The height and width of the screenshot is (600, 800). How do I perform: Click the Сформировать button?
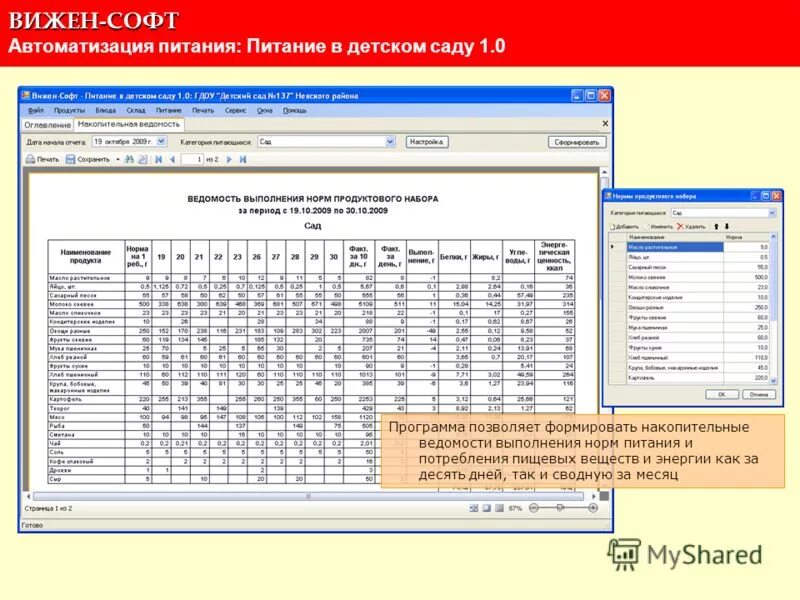click(577, 142)
